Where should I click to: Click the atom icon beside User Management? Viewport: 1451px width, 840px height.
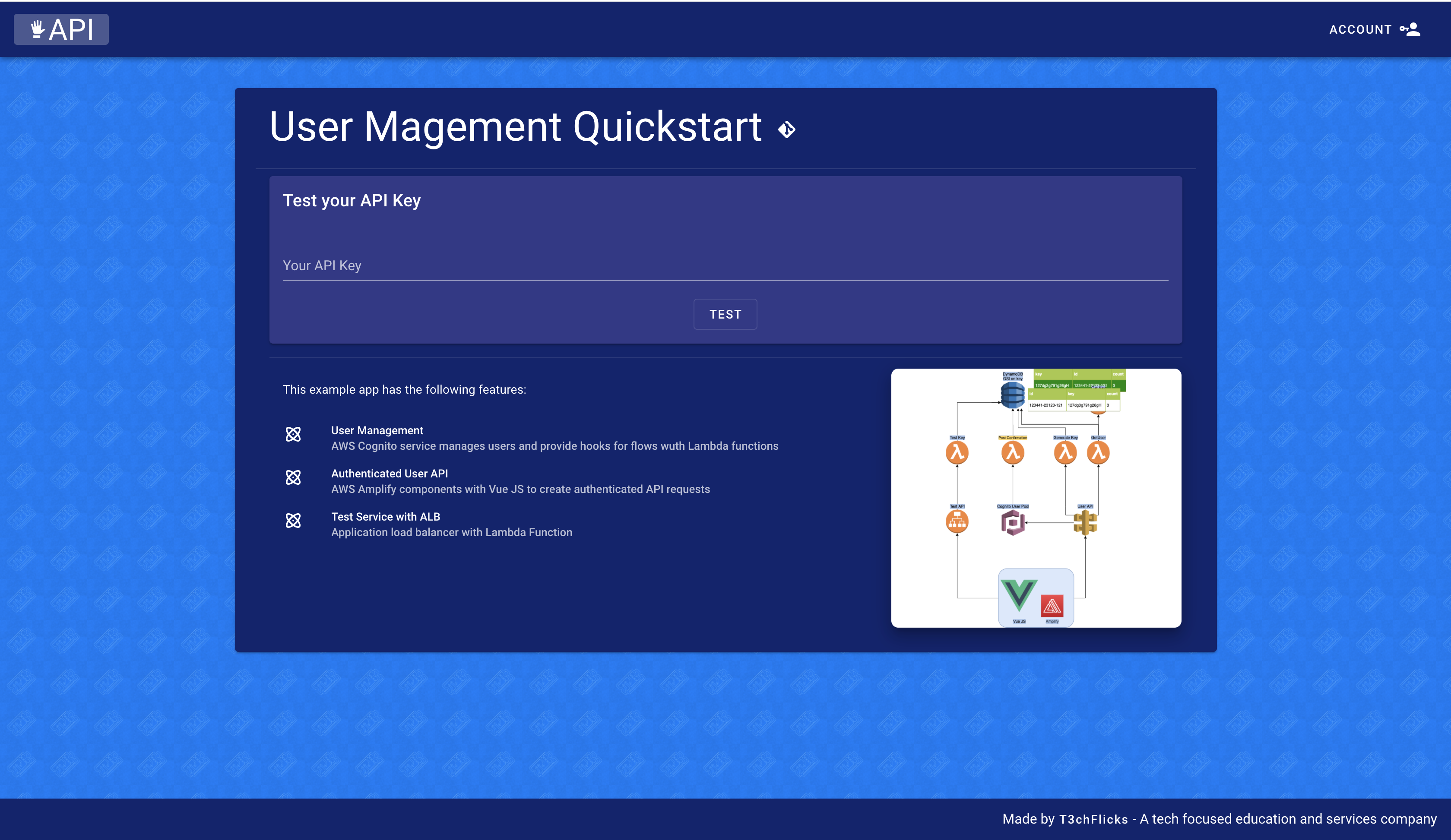(293, 434)
